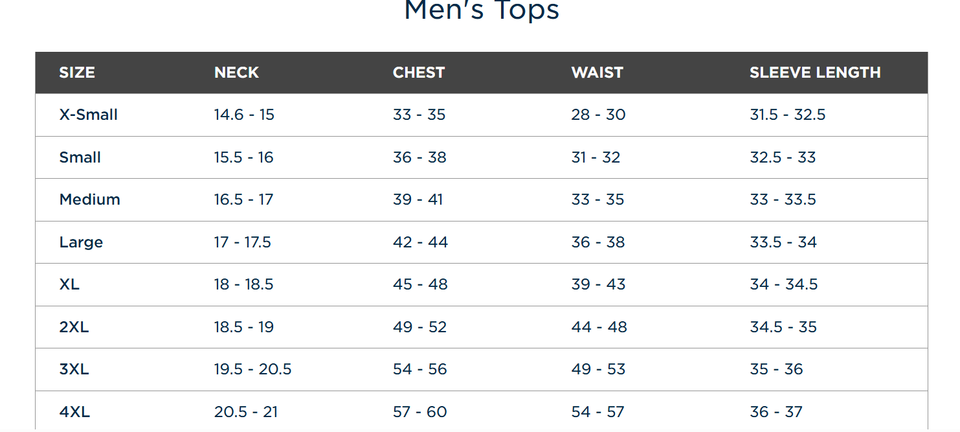This screenshot has width=960, height=432.
Task: Click the Medium neck value 16.5 - 17
Action: (x=243, y=200)
